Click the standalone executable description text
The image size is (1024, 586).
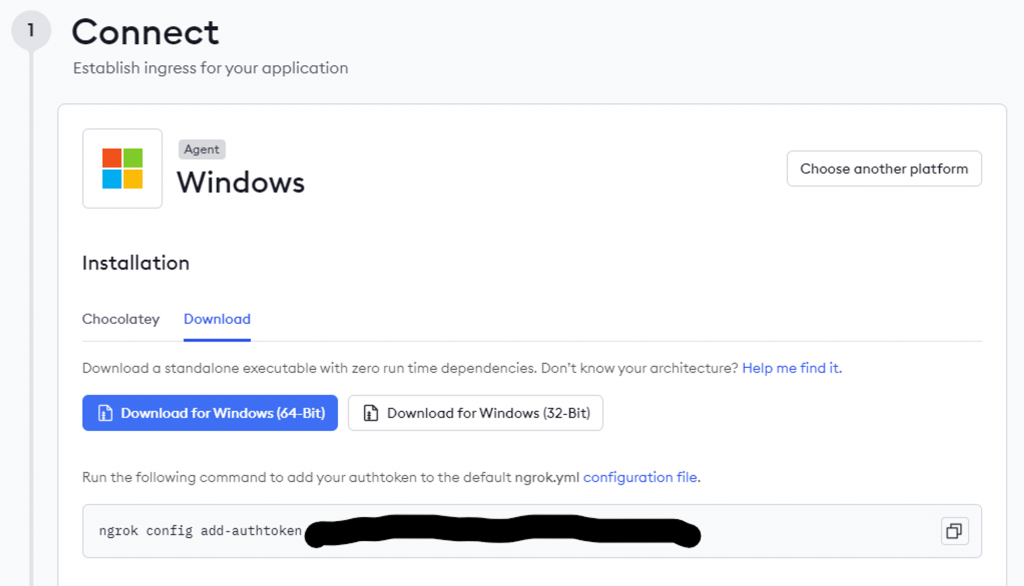[410, 368]
